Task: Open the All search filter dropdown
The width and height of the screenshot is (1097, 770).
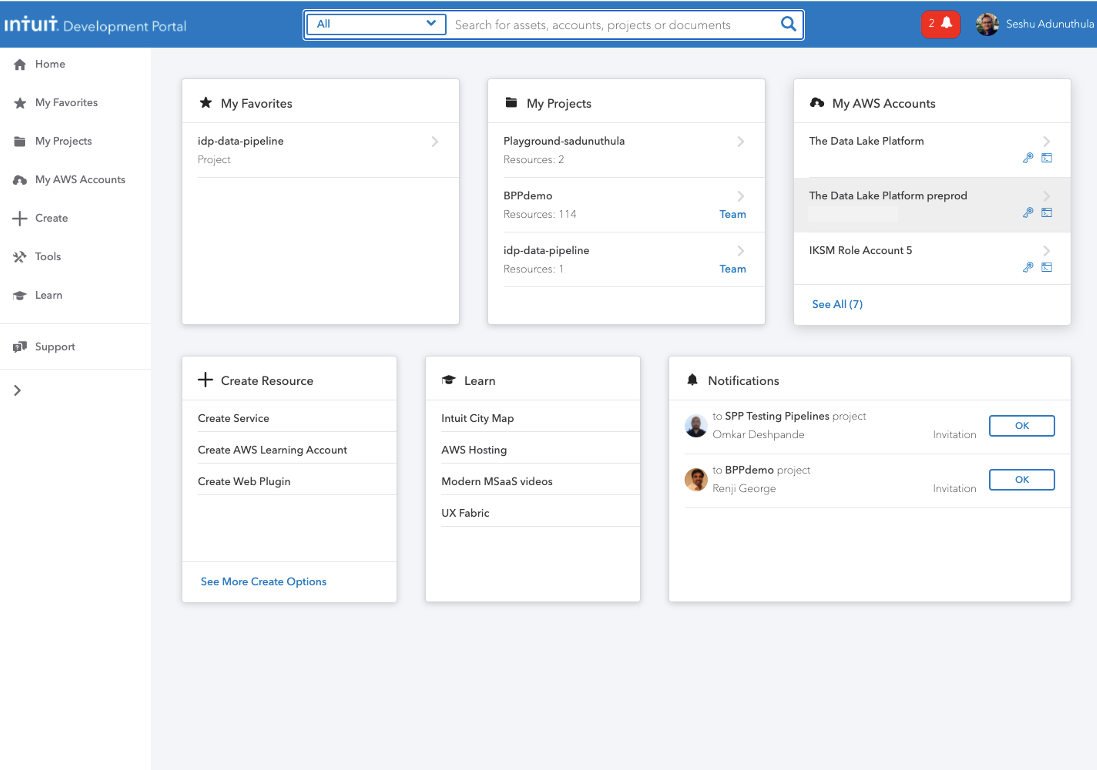Action: [x=376, y=24]
